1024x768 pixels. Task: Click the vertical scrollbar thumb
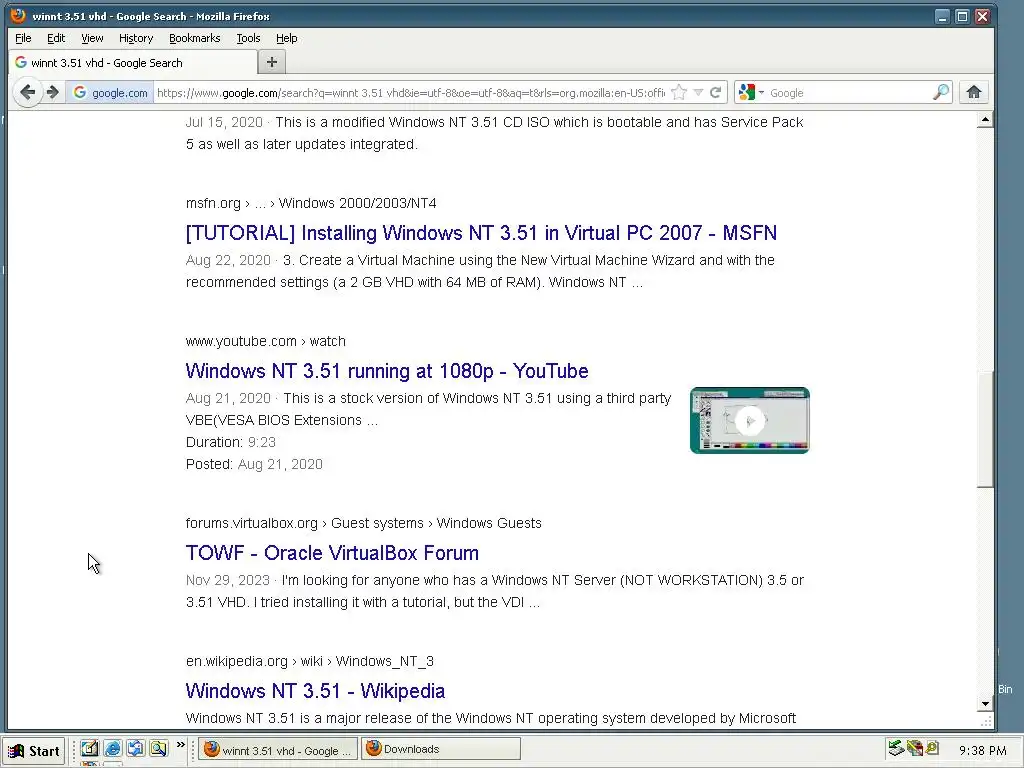(985, 428)
